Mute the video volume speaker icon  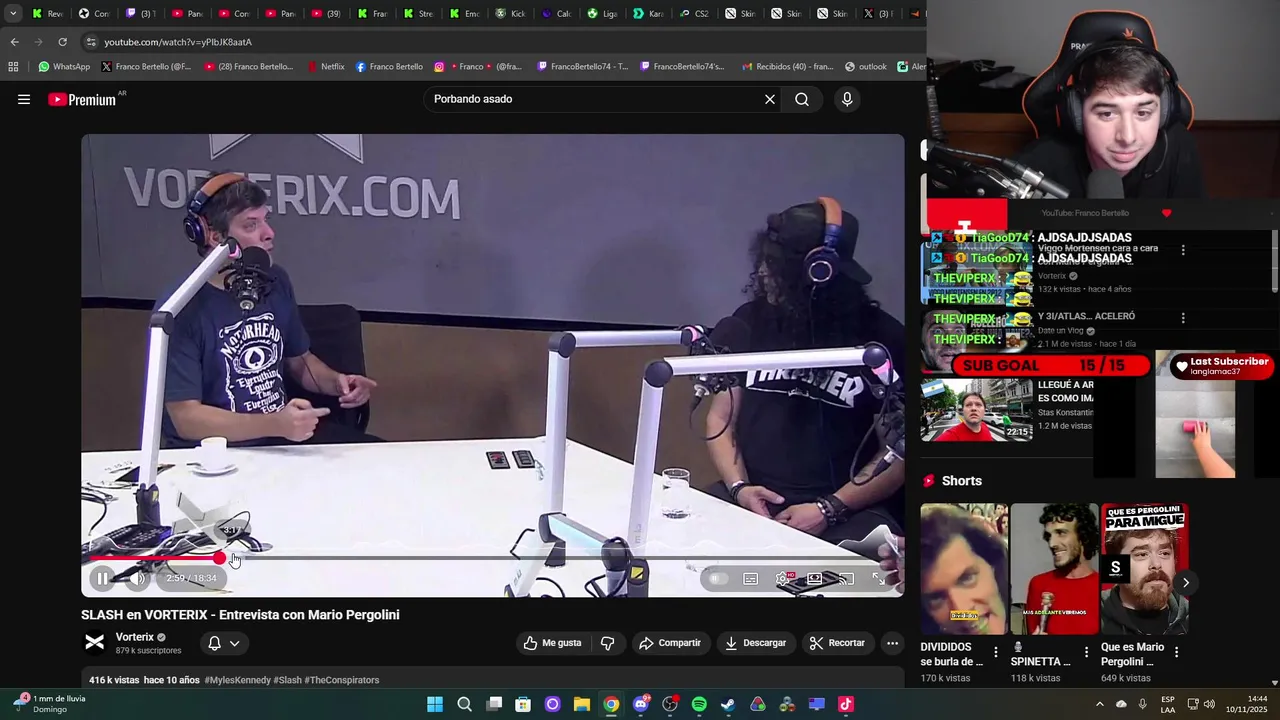pyautogui.click(x=138, y=578)
